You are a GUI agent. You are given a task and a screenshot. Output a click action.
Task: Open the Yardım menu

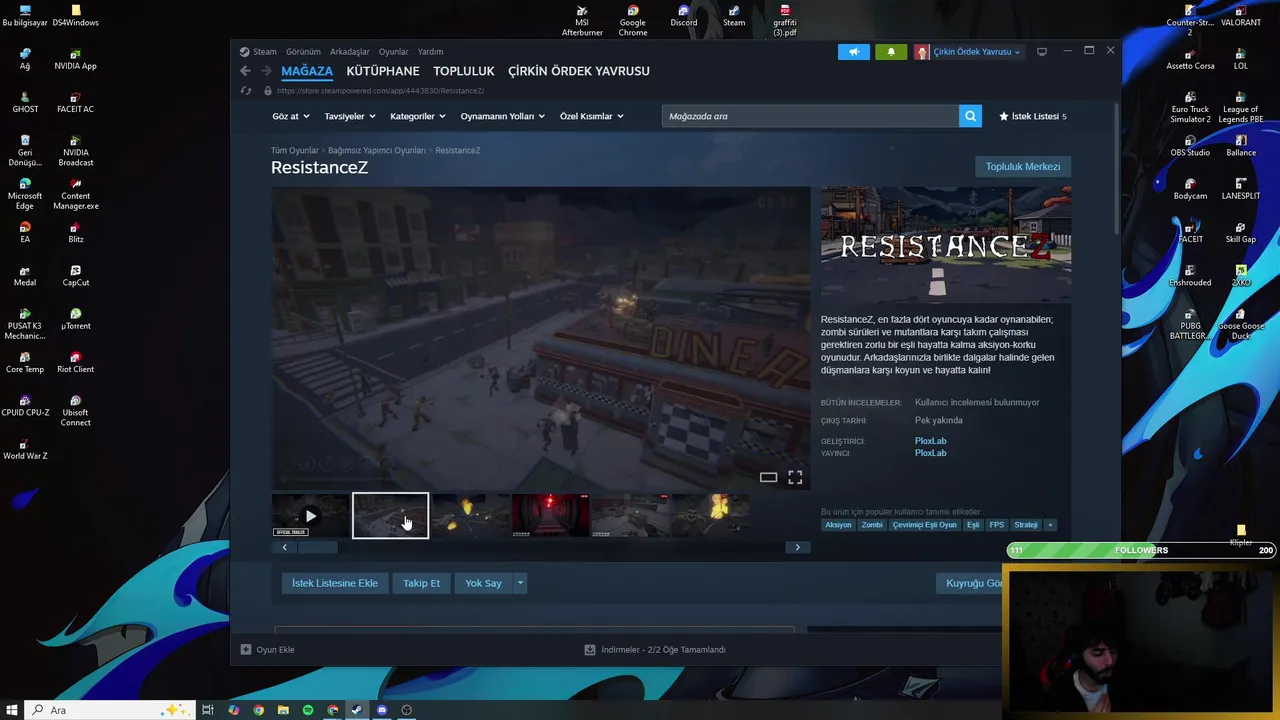430,52
